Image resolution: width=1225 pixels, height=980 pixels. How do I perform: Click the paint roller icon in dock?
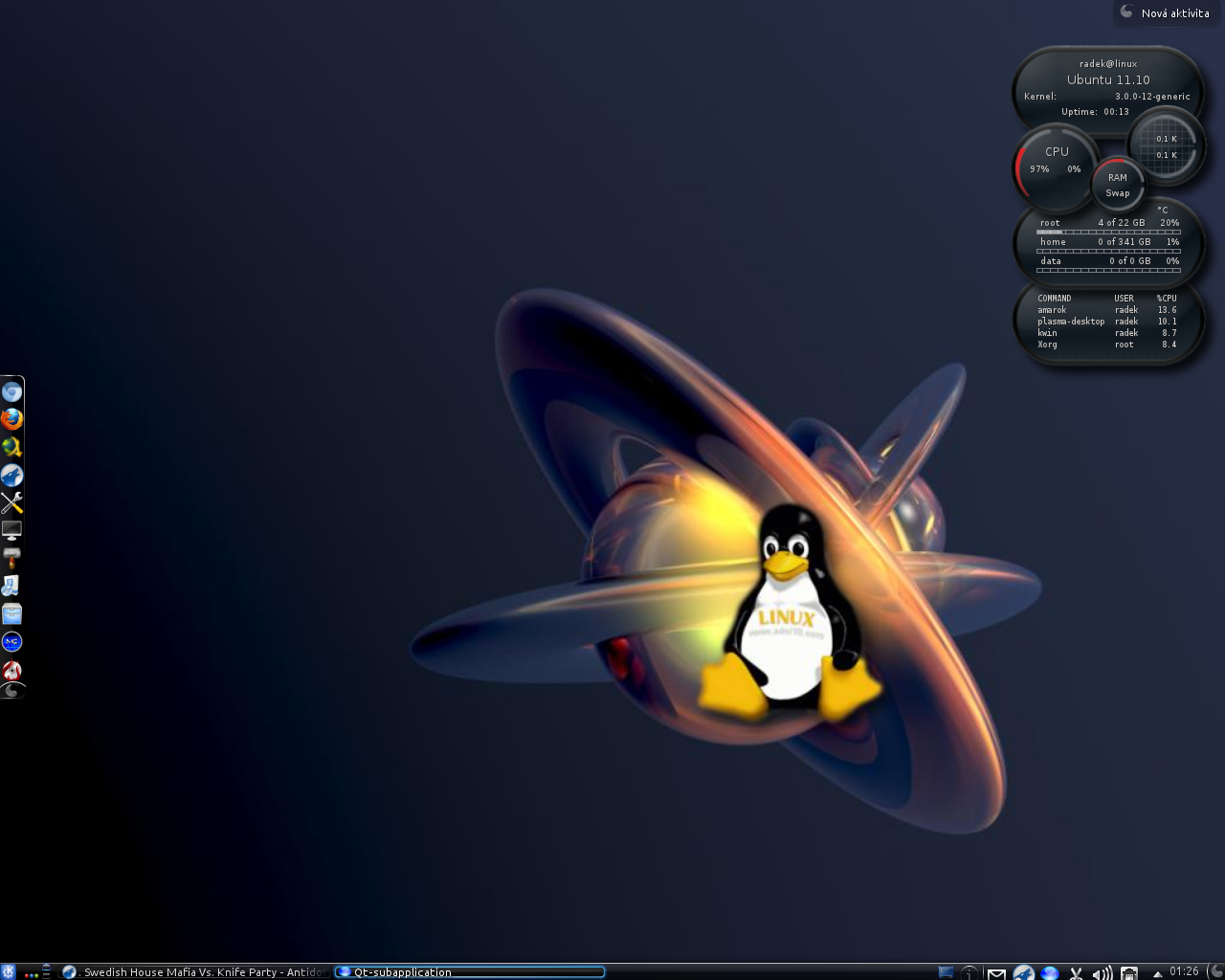click(11, 558)
